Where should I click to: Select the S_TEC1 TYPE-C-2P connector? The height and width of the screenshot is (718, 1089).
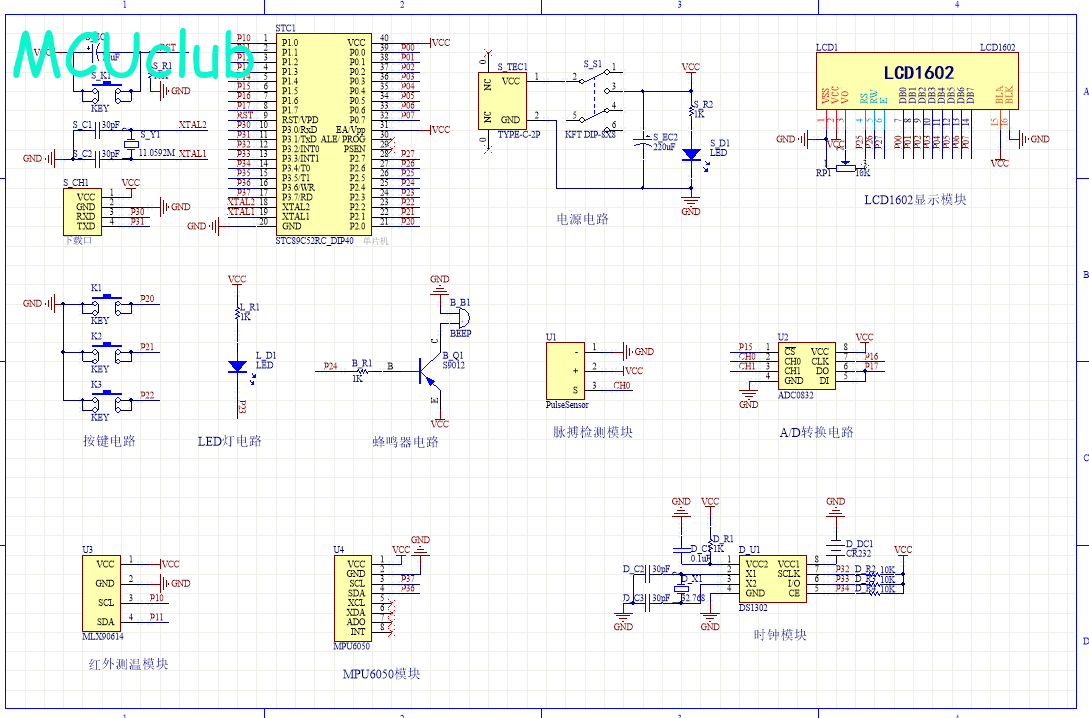pyautogui.click(x=502, y=101)
